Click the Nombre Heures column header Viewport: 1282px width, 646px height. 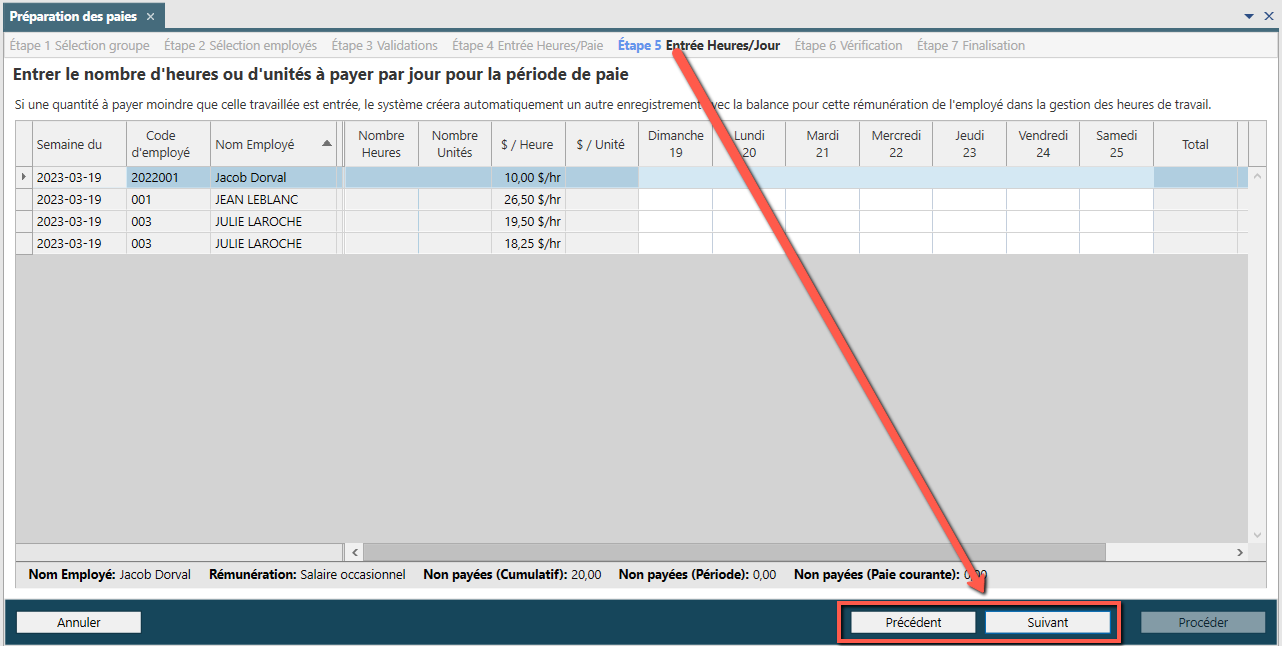pos(381,144)
